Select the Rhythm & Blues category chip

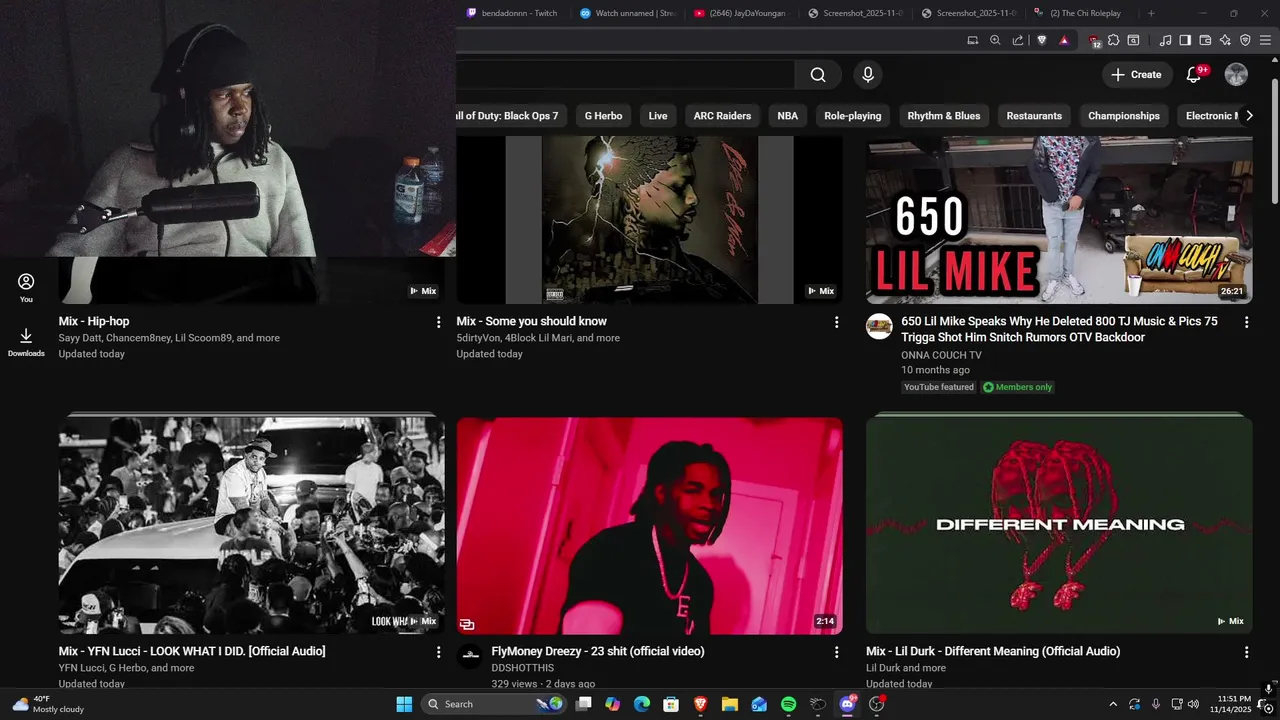[x=944, y=116]
